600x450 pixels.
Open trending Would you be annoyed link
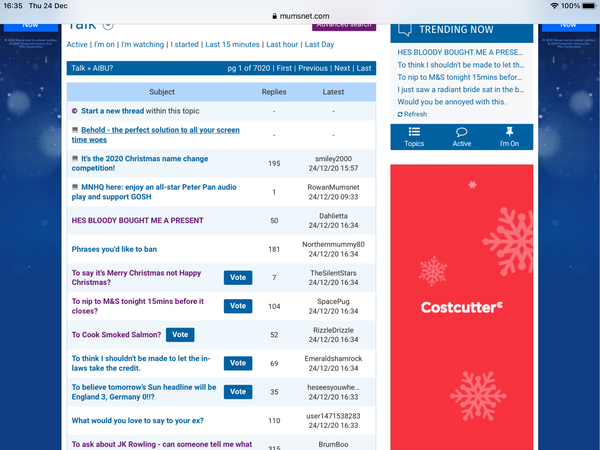coord(452,102)
